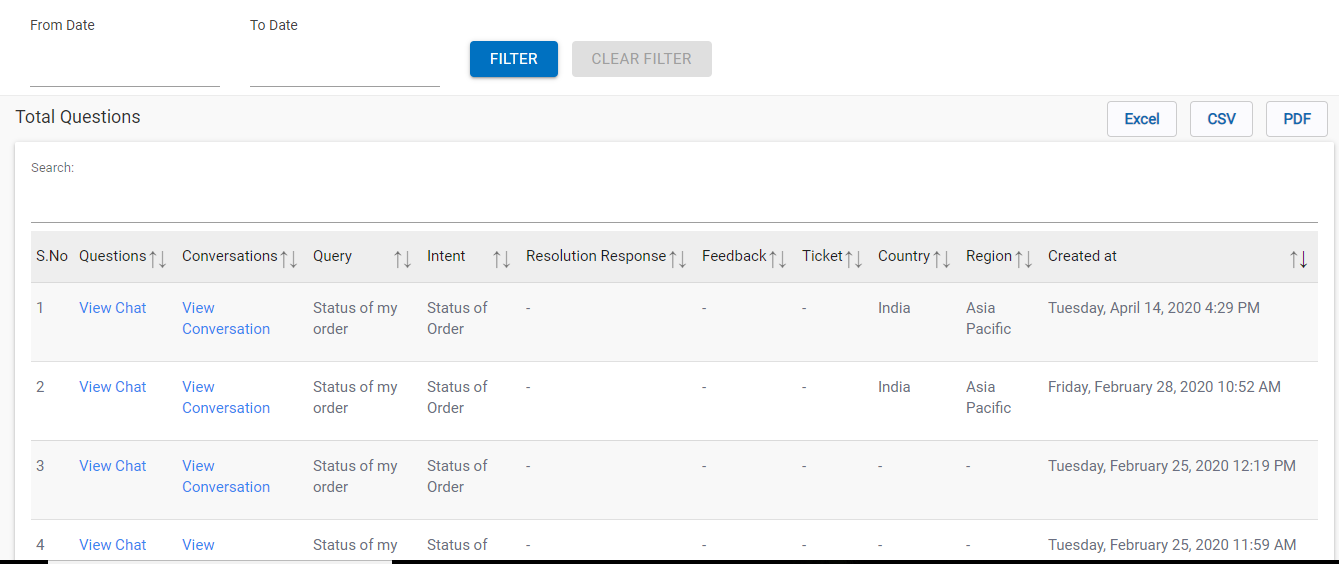Sort table by Country arrows

click(x=942, y=259)
